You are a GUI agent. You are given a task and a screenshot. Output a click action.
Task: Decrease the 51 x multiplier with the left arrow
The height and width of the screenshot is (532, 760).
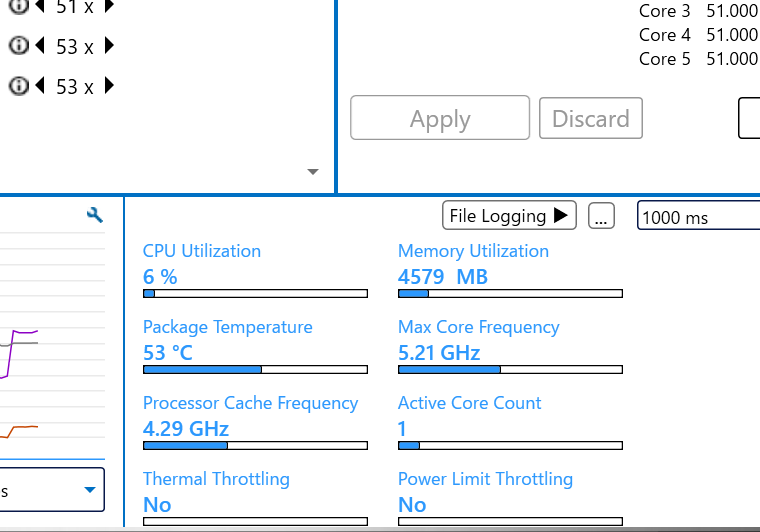click(x=41, y=6)
